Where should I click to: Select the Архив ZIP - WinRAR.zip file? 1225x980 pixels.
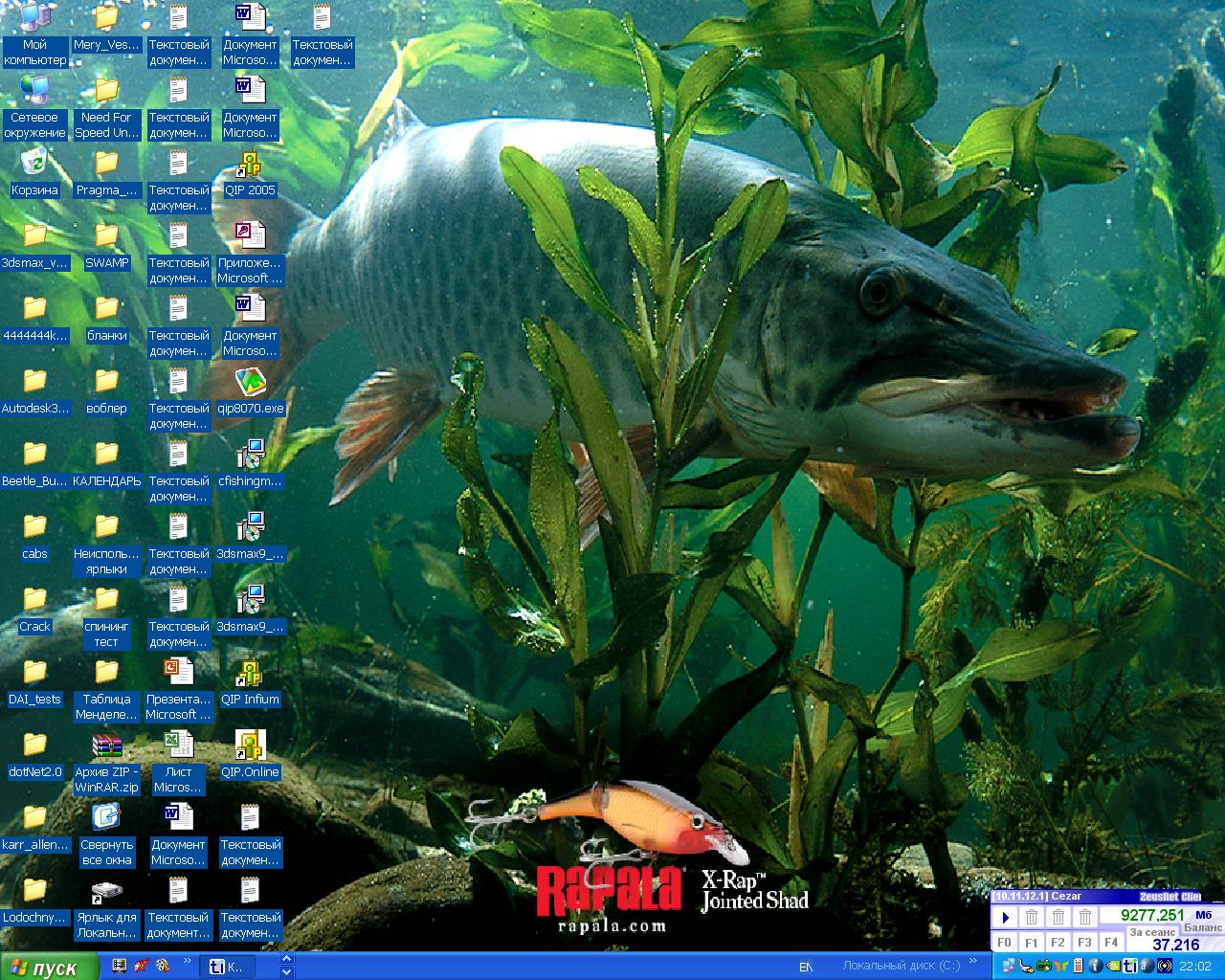pos(106,746)
